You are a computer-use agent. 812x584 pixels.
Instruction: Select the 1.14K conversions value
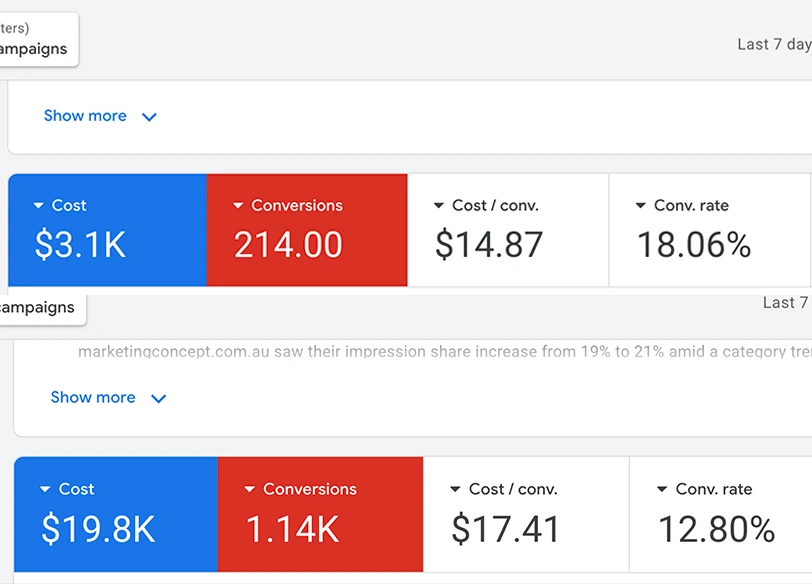tap(293, 529)
